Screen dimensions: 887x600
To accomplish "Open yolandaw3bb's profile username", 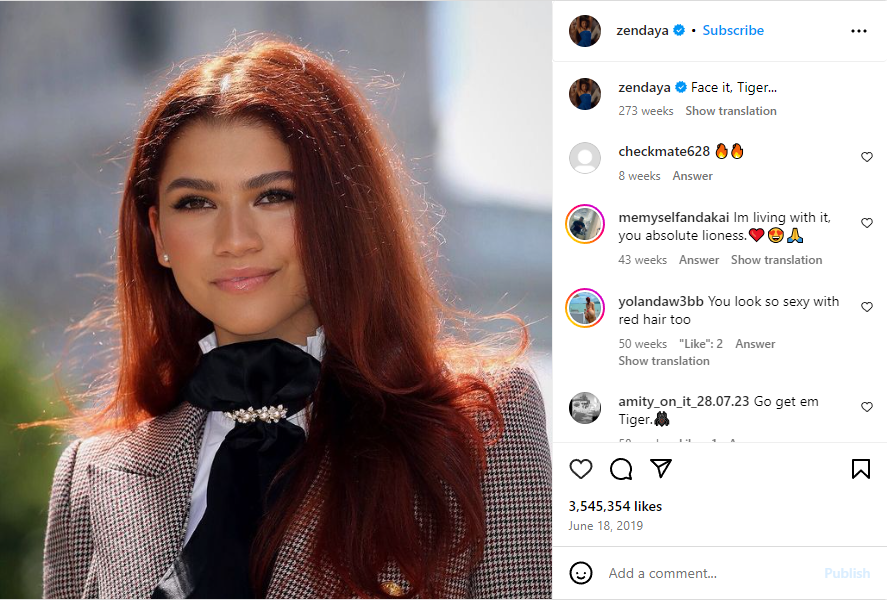I will coord(661,301).
